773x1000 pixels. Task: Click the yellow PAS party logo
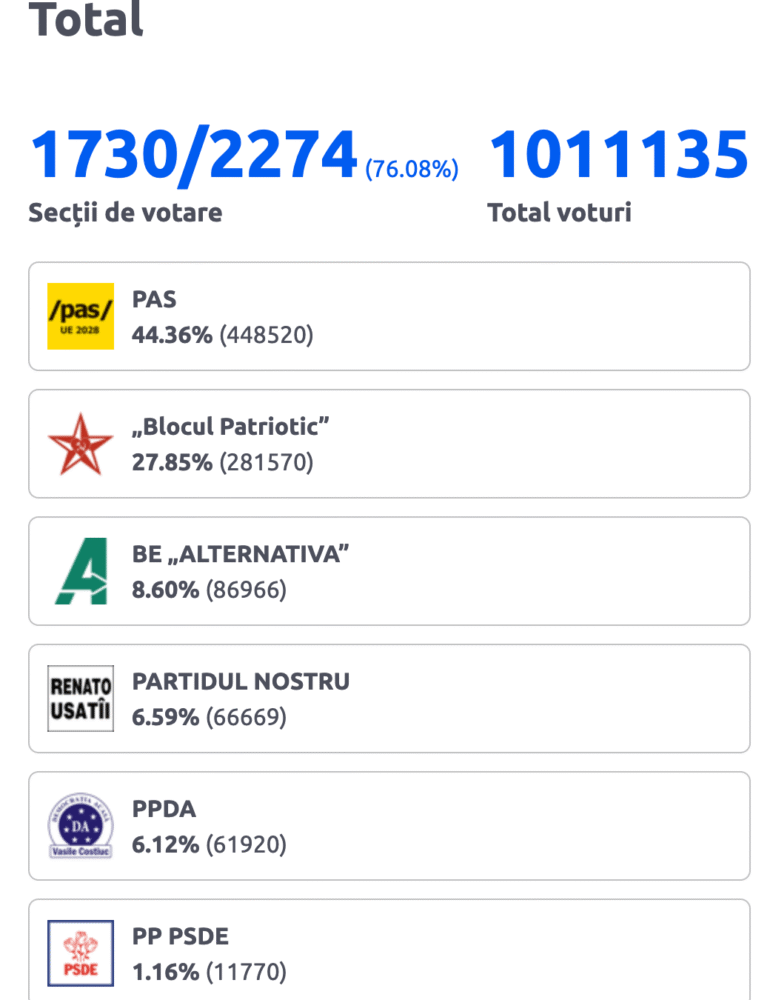click(80, 316)
